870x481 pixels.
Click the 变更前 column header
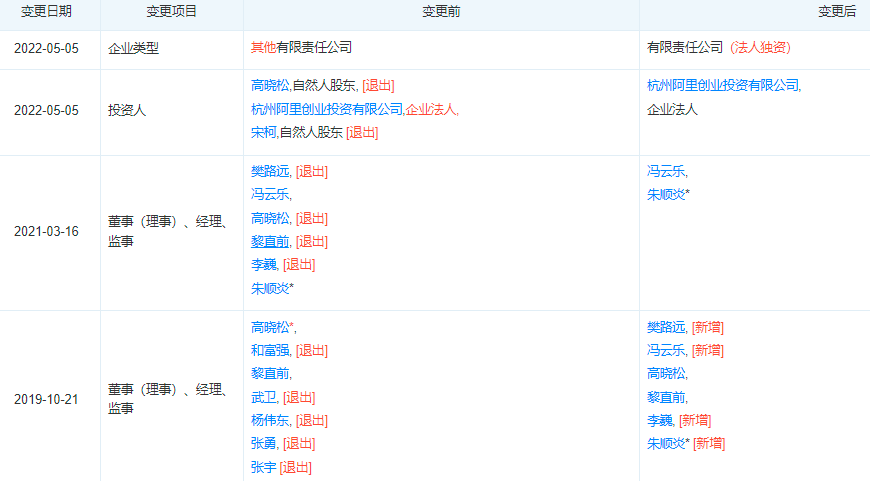(441, 12)
